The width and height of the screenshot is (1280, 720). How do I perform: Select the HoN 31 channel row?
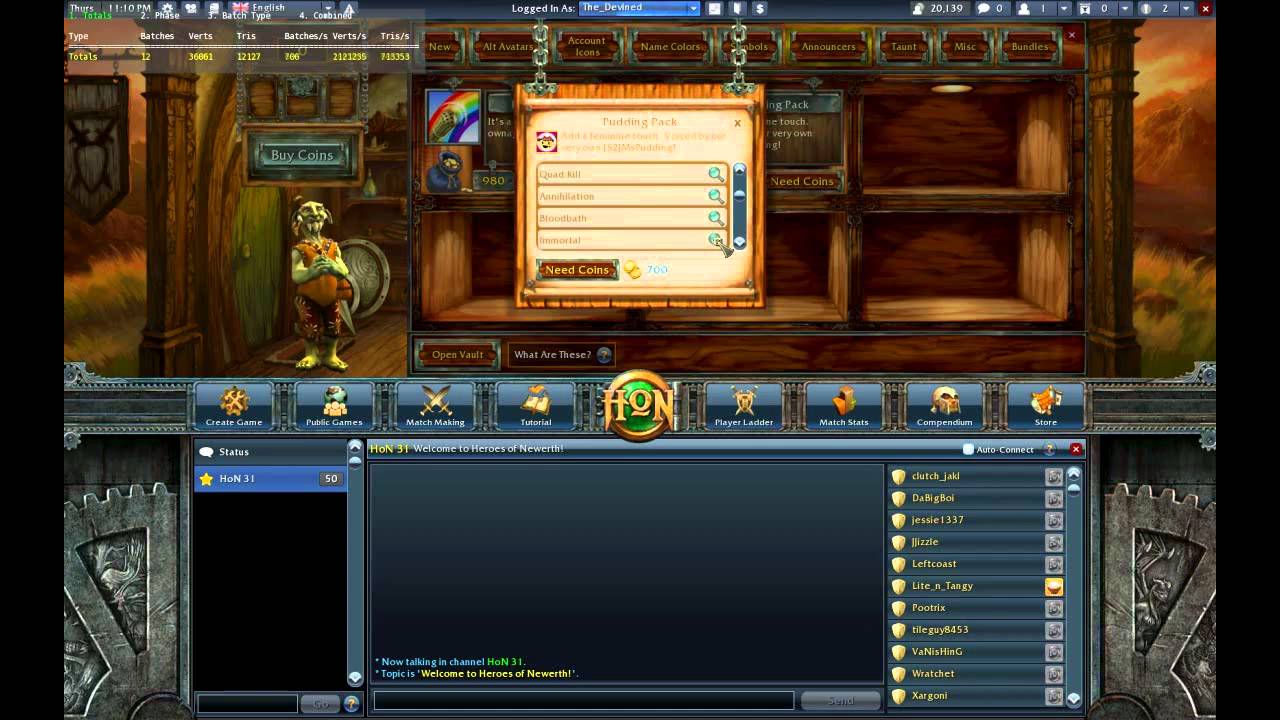tap(270, 479)
